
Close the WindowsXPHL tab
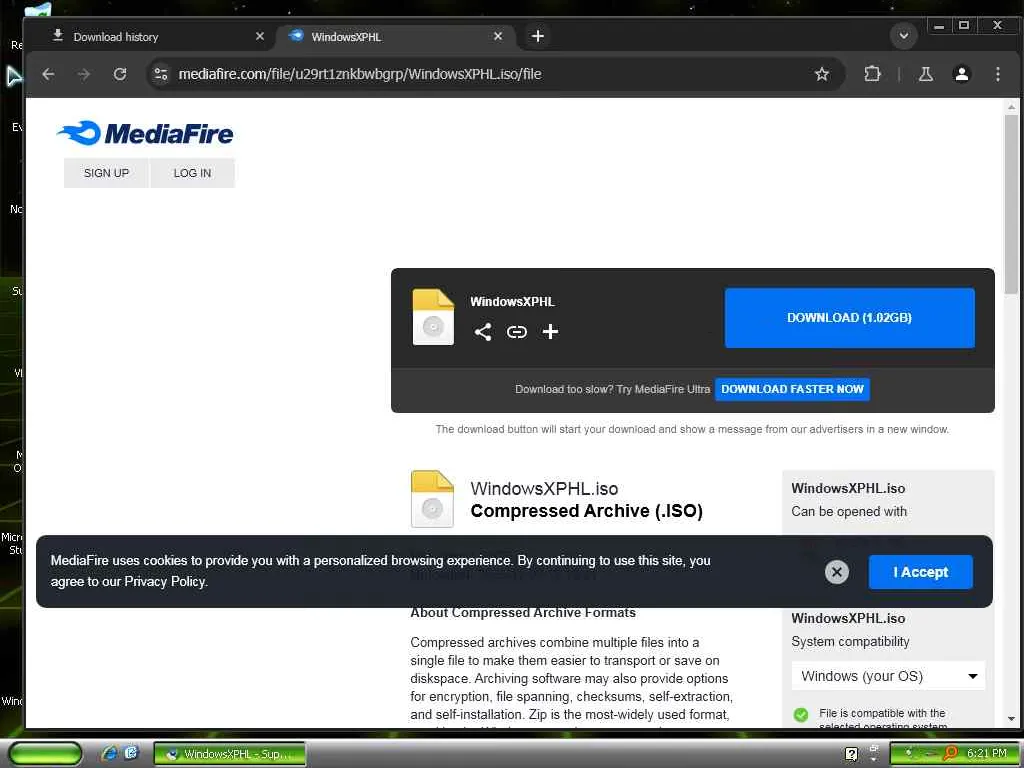498,37
